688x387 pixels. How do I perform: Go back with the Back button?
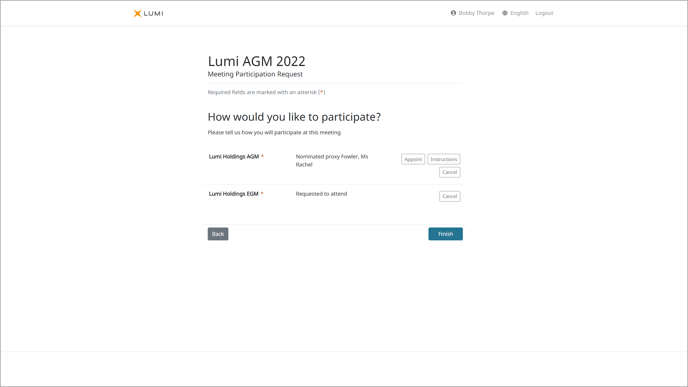[x=218, y=234]
